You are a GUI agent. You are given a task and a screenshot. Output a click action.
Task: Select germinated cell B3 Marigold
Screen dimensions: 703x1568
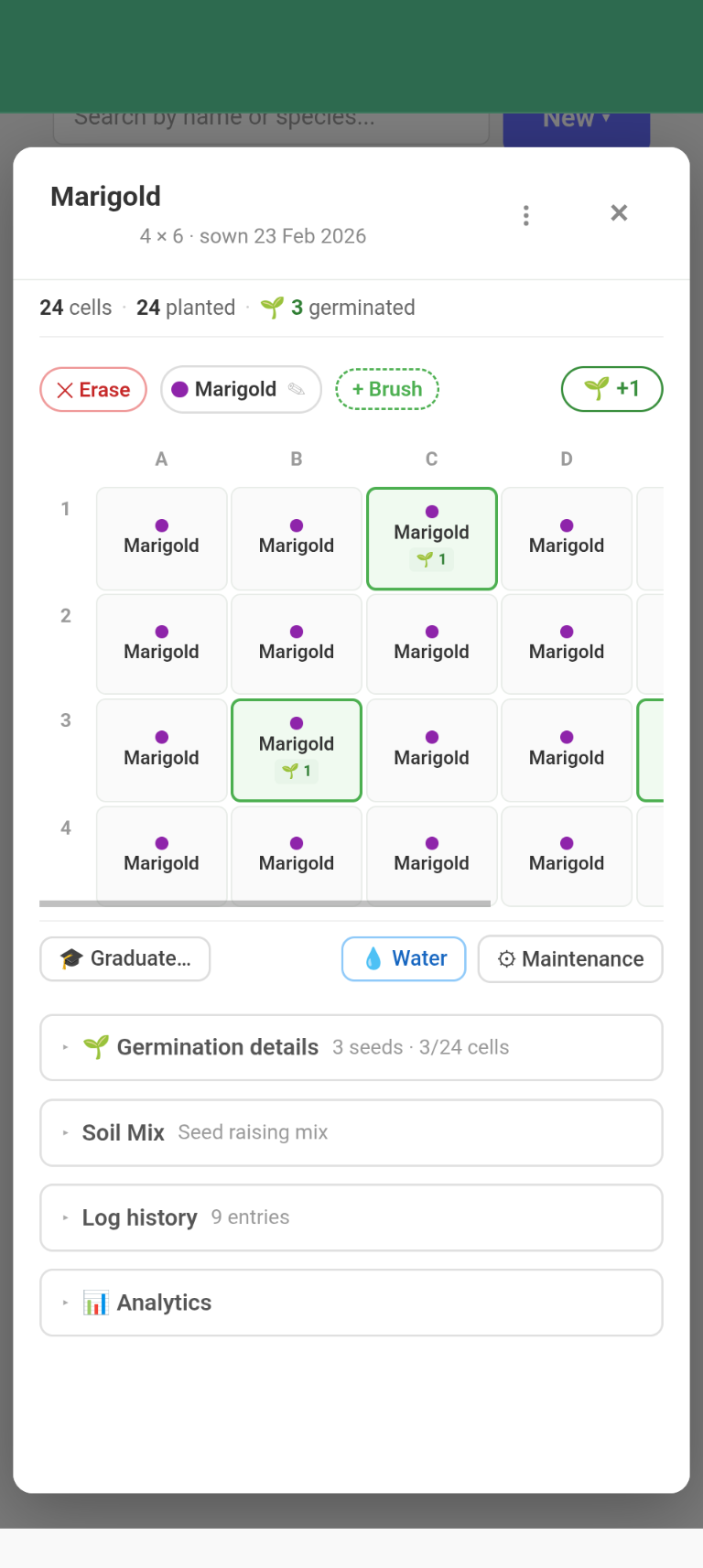297,751
